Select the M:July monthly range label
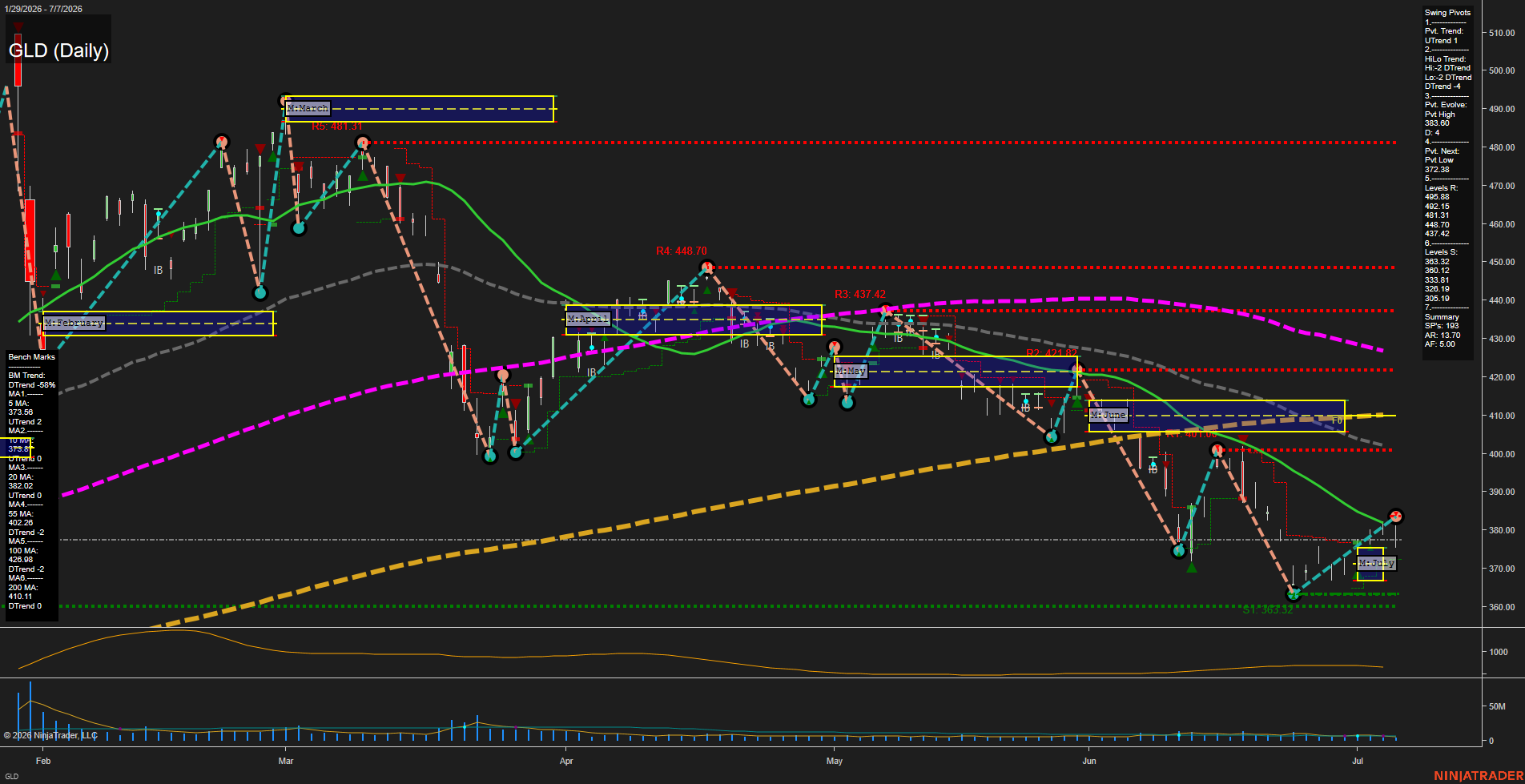This screenshot has width=1525, height=784. (1377, 563)
